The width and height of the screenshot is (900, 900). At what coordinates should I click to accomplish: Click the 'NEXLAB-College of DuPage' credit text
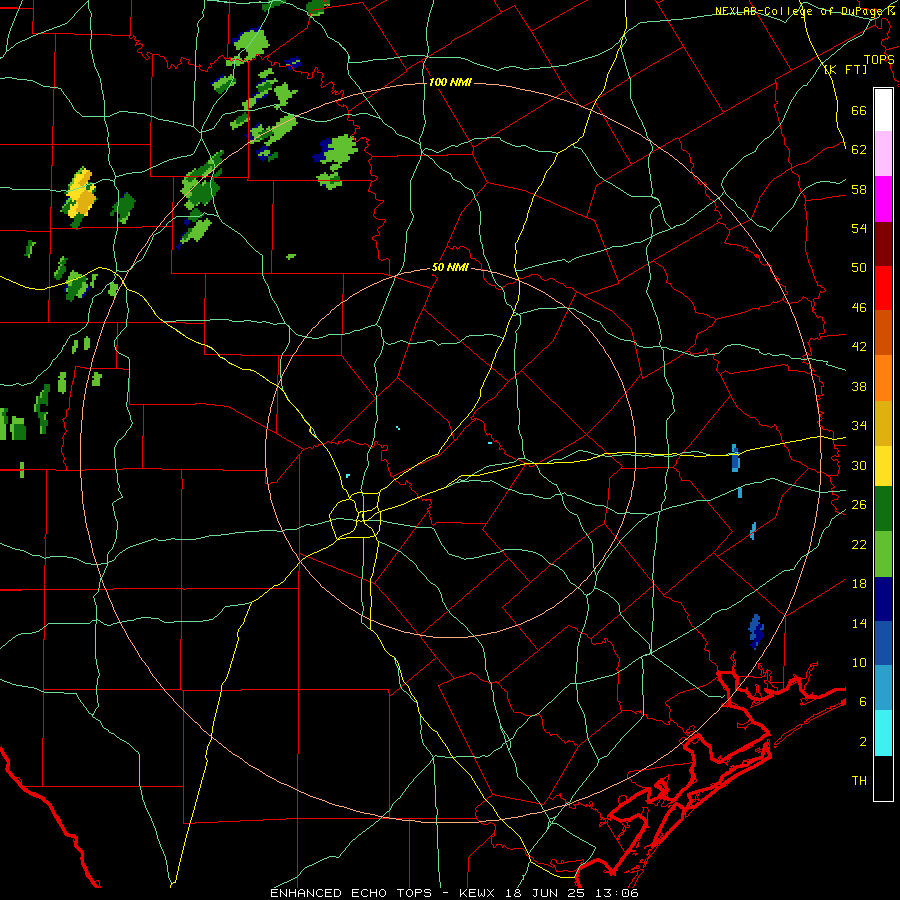pos(801,11)
